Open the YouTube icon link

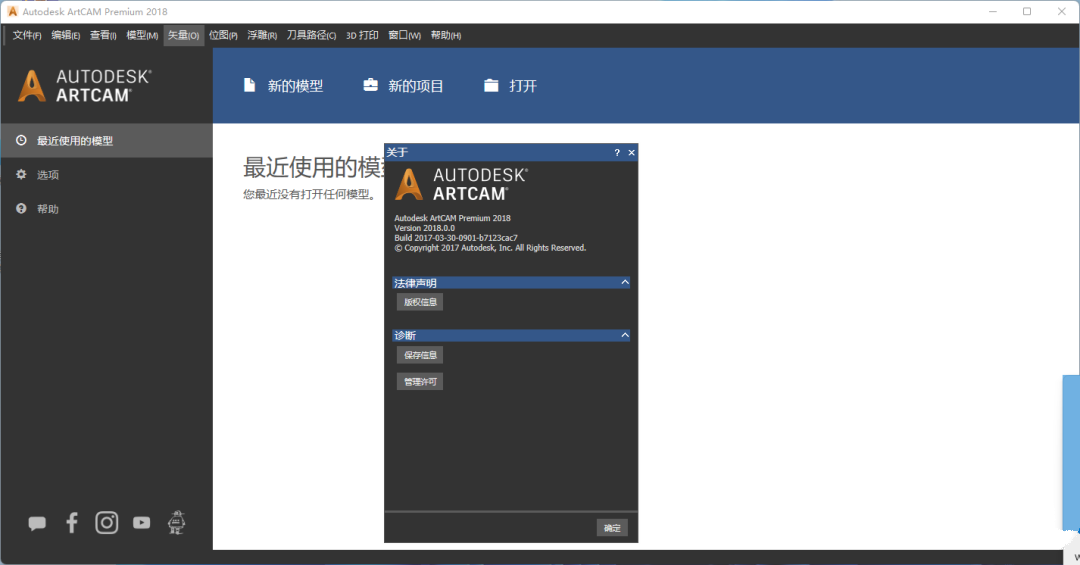point(142,523)
